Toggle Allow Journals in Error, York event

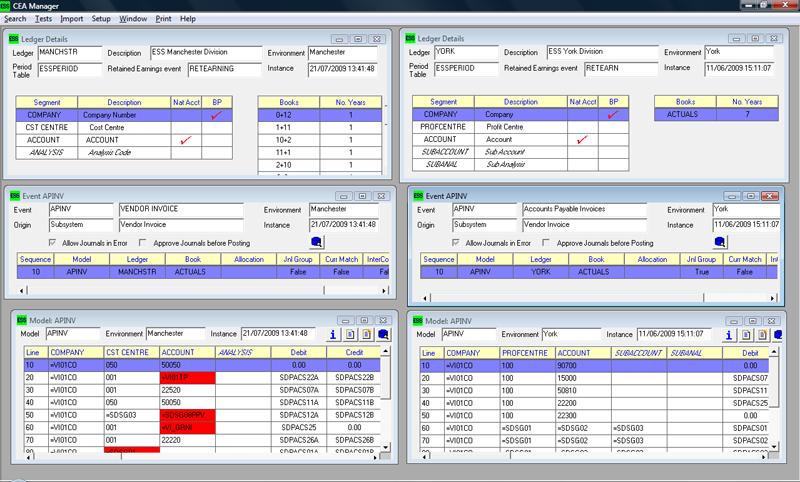456,243
